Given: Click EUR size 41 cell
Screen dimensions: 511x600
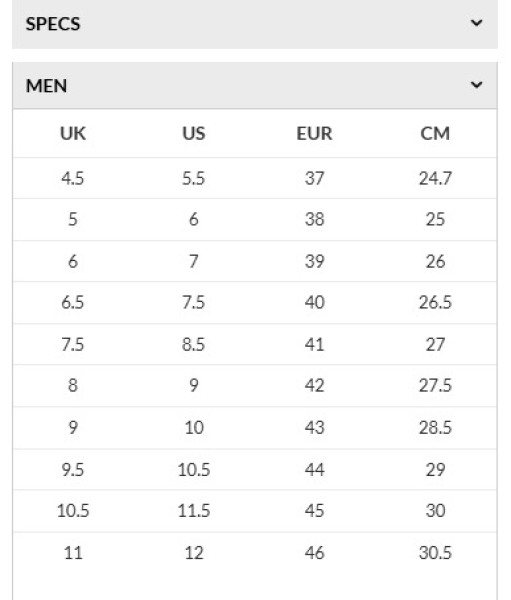Looking at the screenshot, I should [x=314, y=344].
